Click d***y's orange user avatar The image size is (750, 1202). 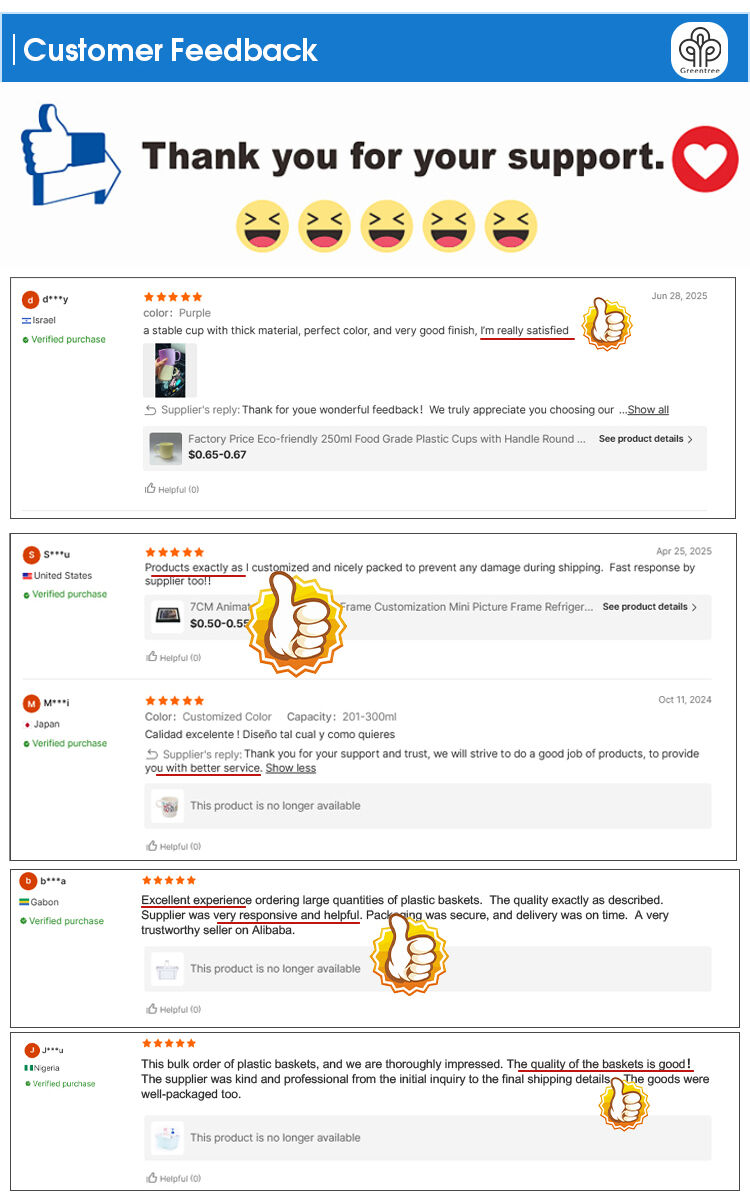point(30,300)
